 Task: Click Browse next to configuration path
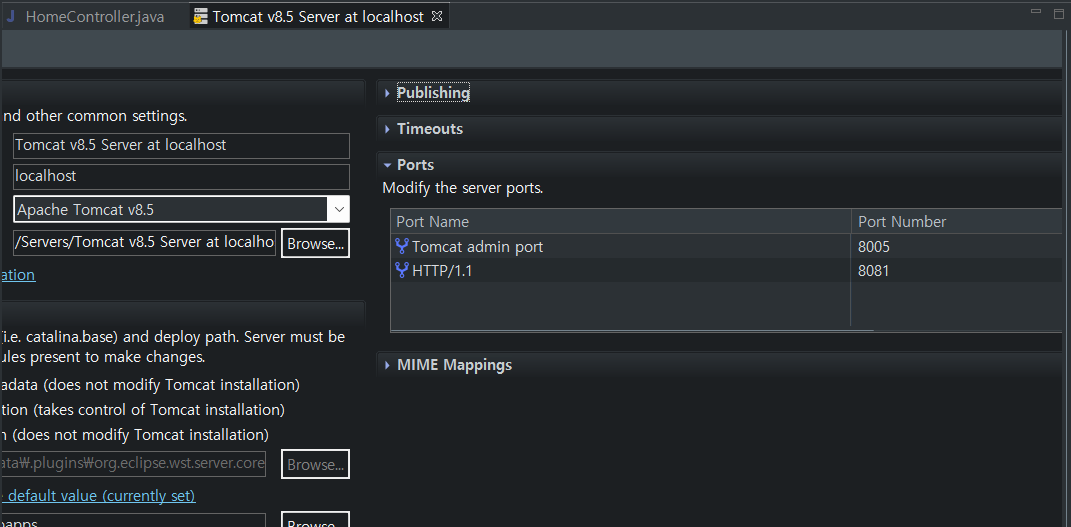[x=315, y=244]
